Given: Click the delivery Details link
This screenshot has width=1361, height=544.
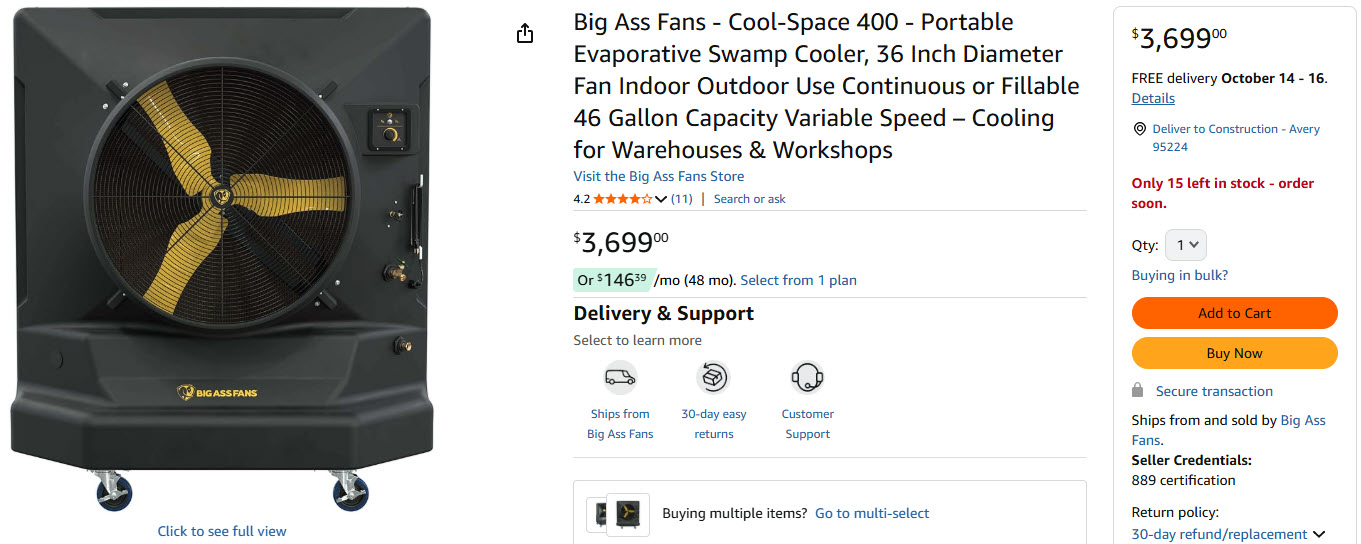Looking at the screenshot, I should tap(1153, 98).
